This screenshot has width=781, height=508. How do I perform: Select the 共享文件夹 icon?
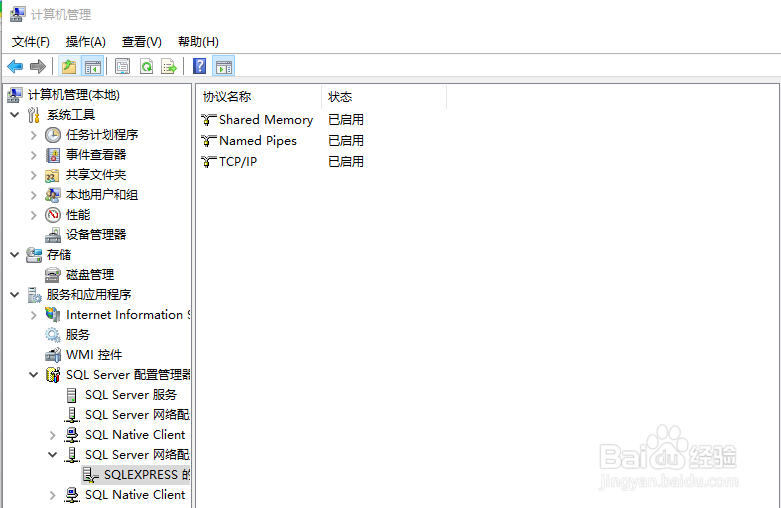52,175
